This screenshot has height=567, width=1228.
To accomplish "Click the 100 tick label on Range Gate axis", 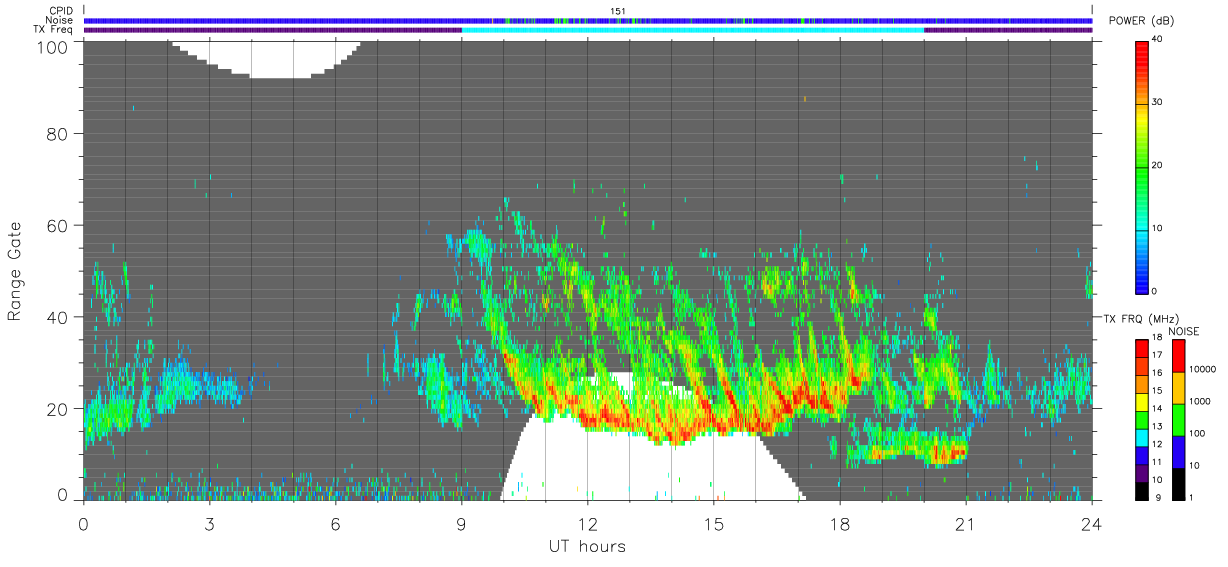I will click(x=51, y=46).
